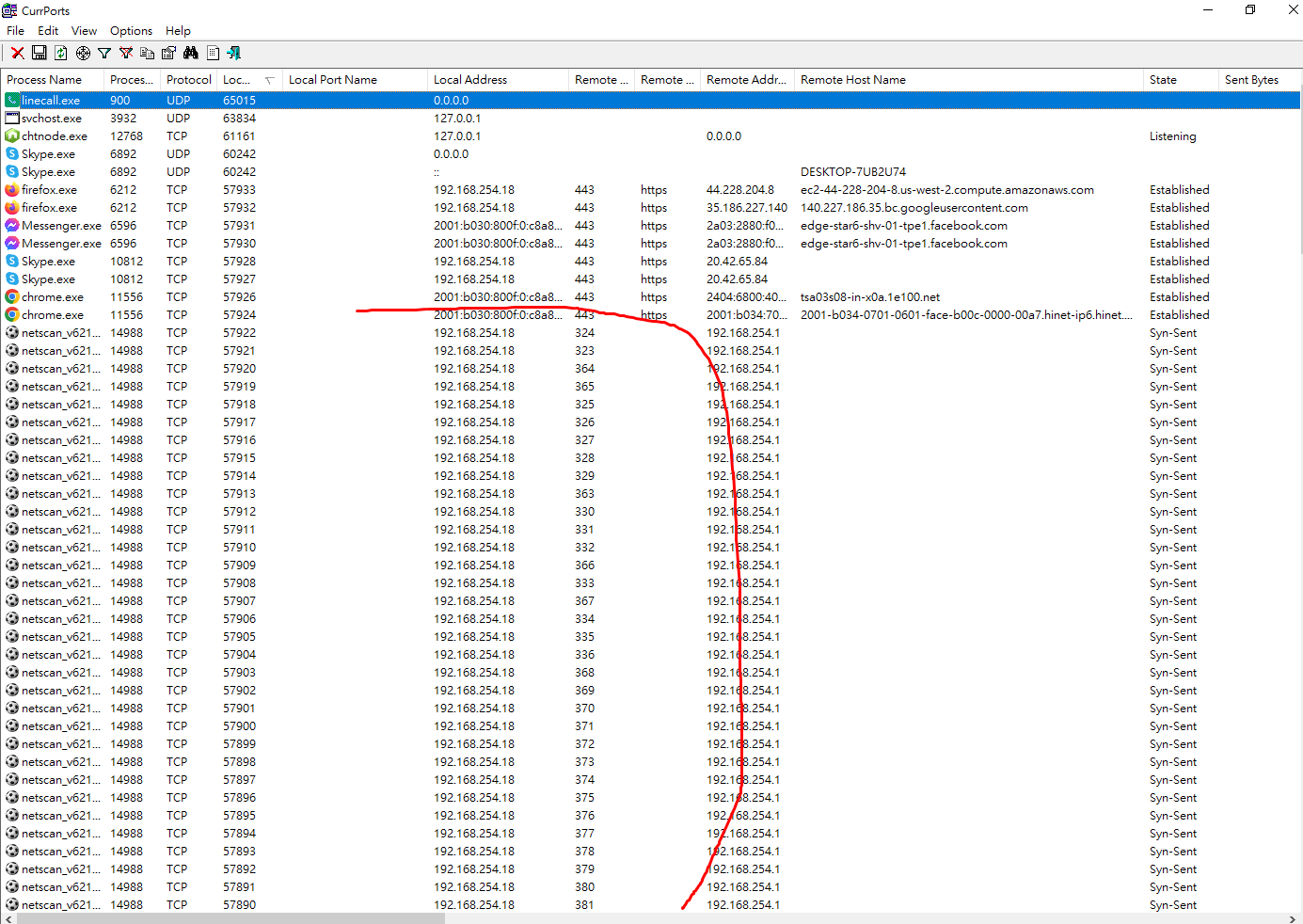
Task: Click the red X close-connections toolbar icon
Action: pyautogui.click(x=17, y=54)
